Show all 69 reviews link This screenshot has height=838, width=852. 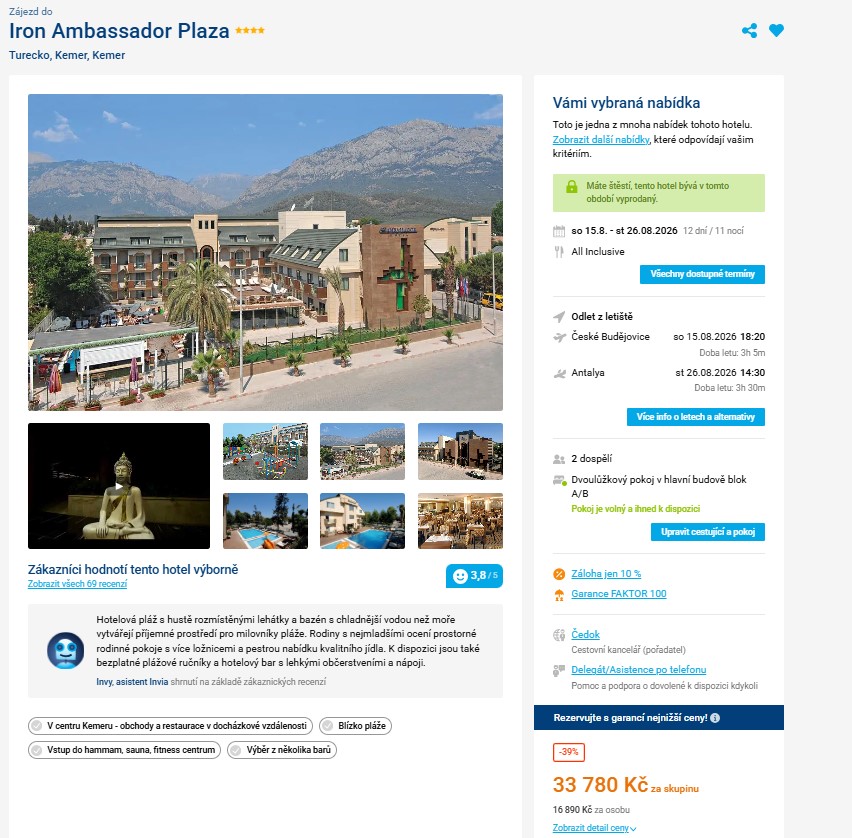(77, 584)
